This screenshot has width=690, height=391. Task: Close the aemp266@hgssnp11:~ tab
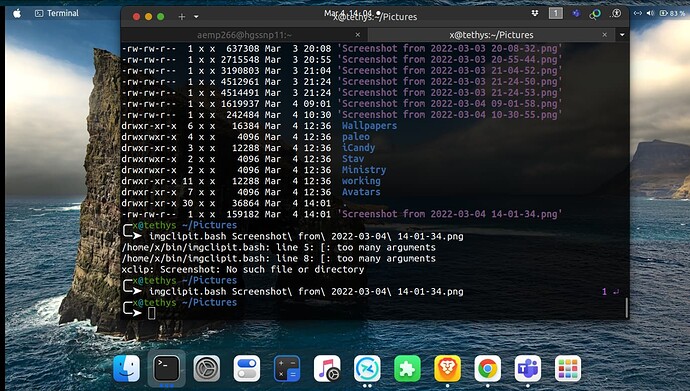(358, 35)
